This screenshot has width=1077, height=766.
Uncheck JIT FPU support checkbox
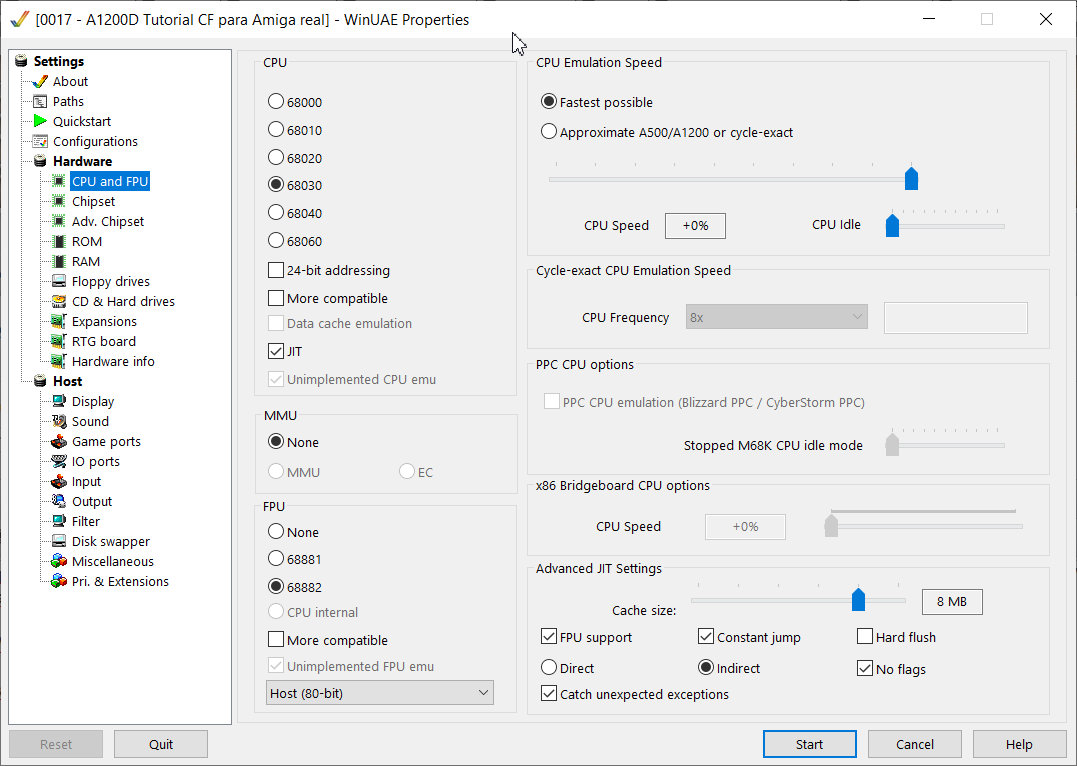click(x=548, y=636)
